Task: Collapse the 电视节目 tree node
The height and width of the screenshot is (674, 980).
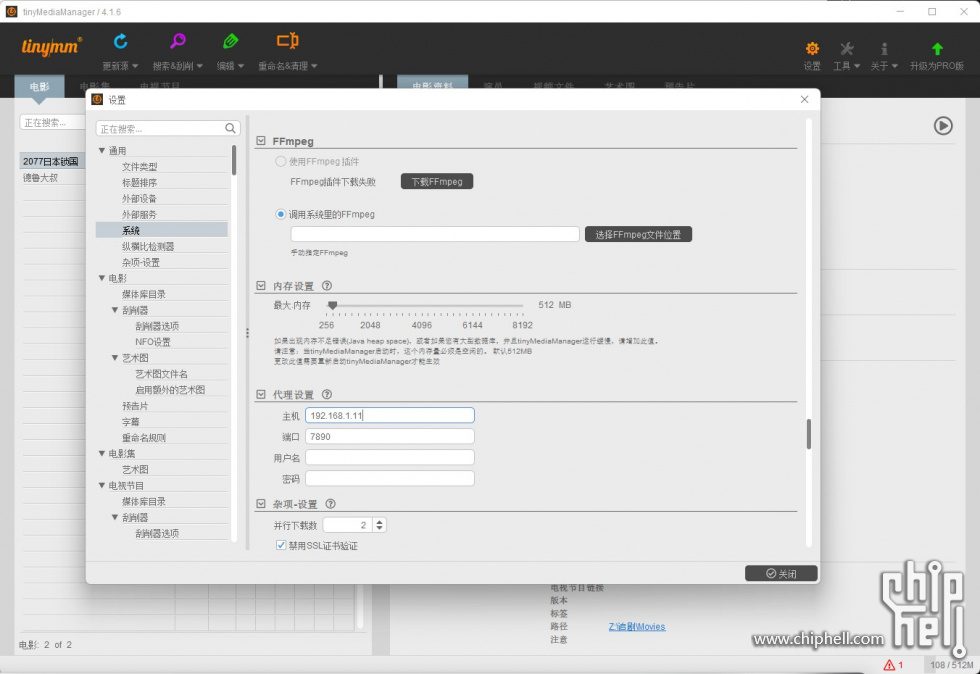Action: point(101,485)
